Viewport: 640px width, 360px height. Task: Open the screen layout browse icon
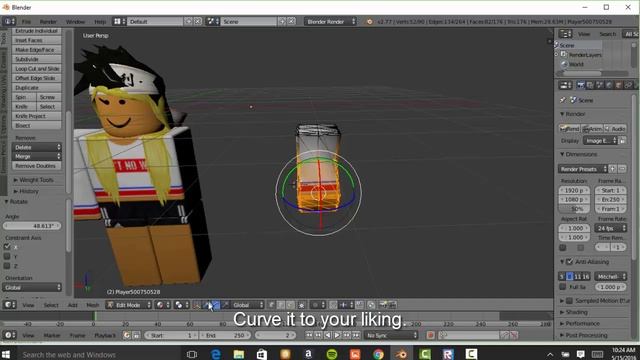[x=119, y=21]
